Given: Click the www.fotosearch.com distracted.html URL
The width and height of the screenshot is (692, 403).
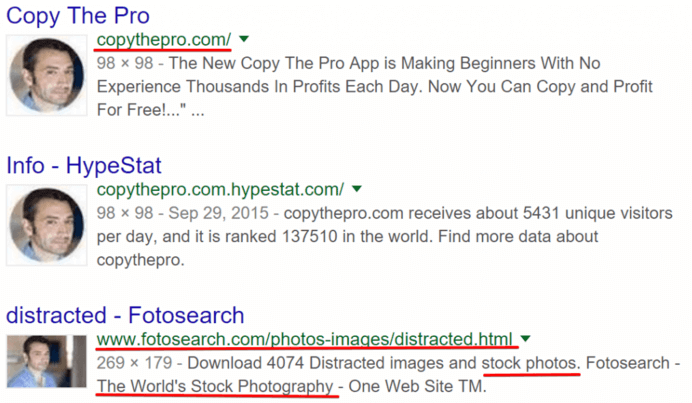Looking at the screenshot, I should (x=305, y=339).
